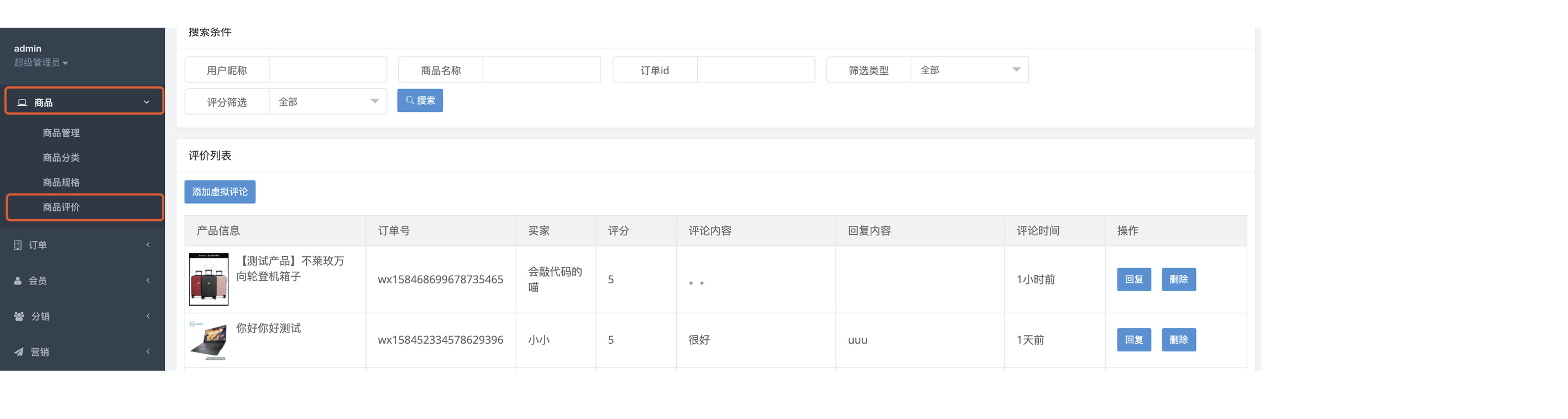Open the 筛选类型 dropdown
Screen dimensions: 1568x419
pos(970,70)
